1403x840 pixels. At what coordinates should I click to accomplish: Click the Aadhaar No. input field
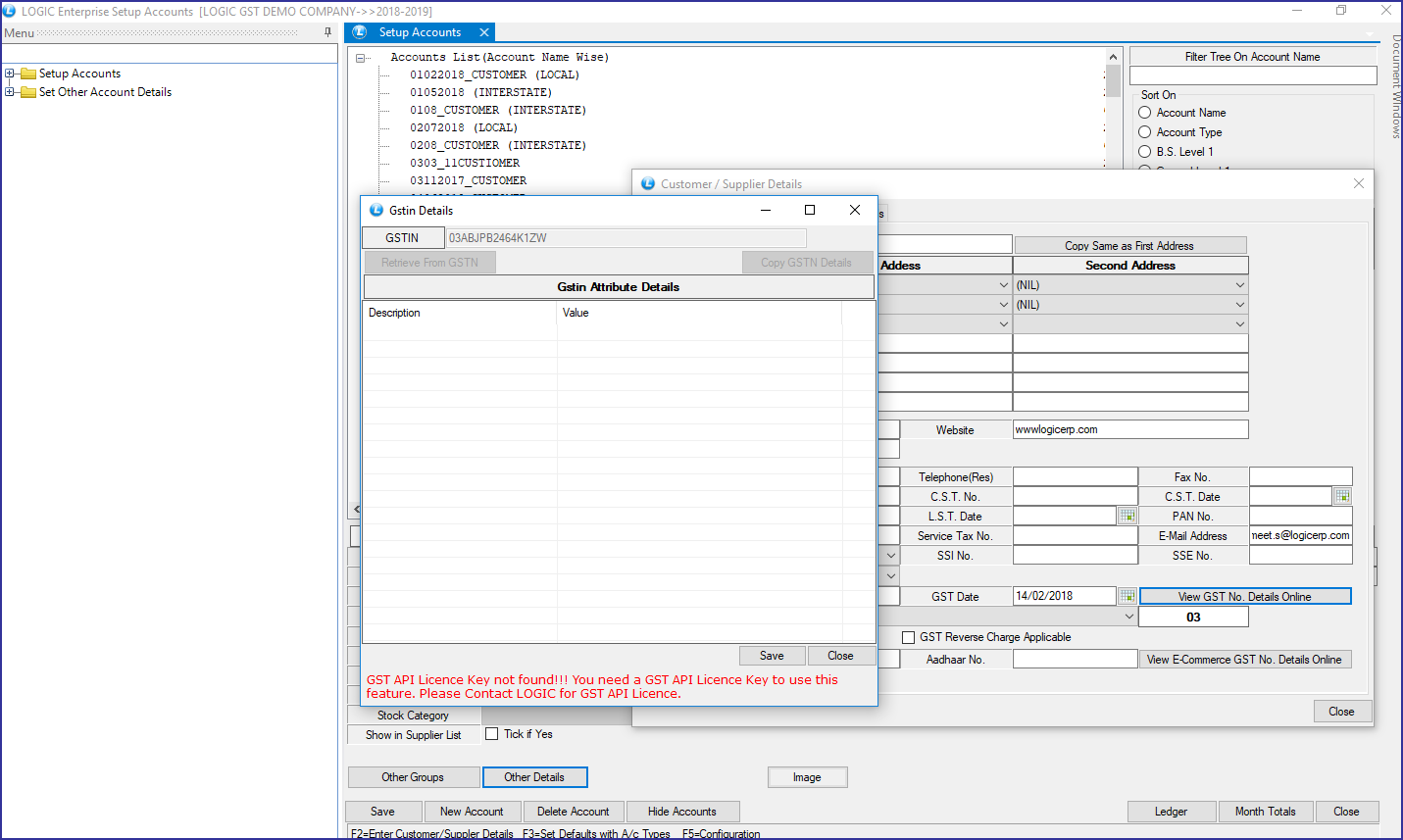[x=1076, y=660]
